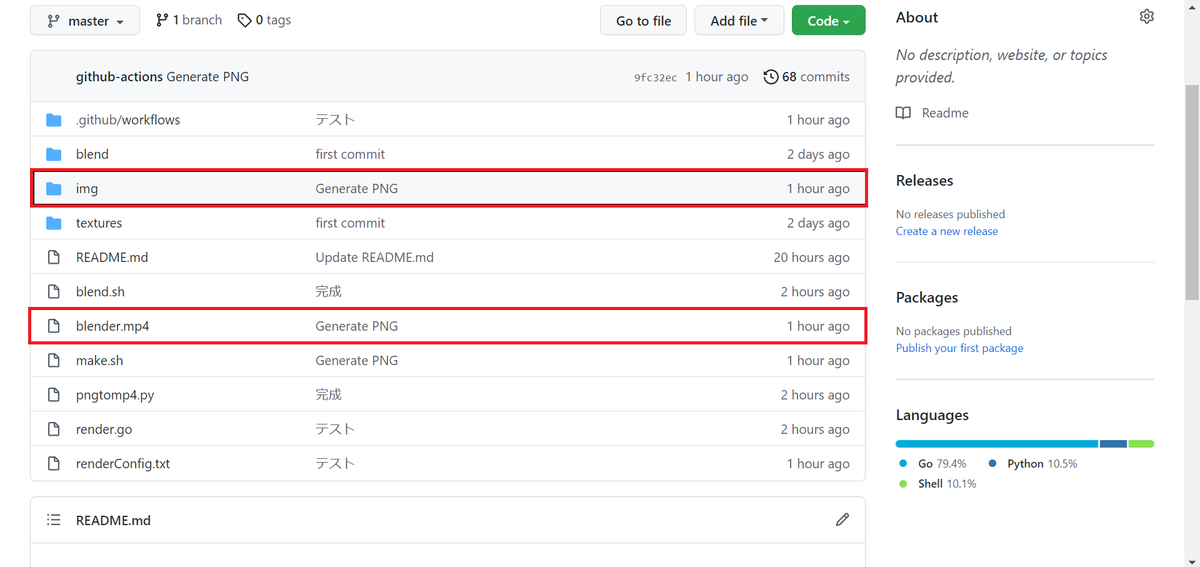The width and height of the screenshot is (1200, 567).
Task: Click the file icon for render.go
Action: [x=54, y=429]
